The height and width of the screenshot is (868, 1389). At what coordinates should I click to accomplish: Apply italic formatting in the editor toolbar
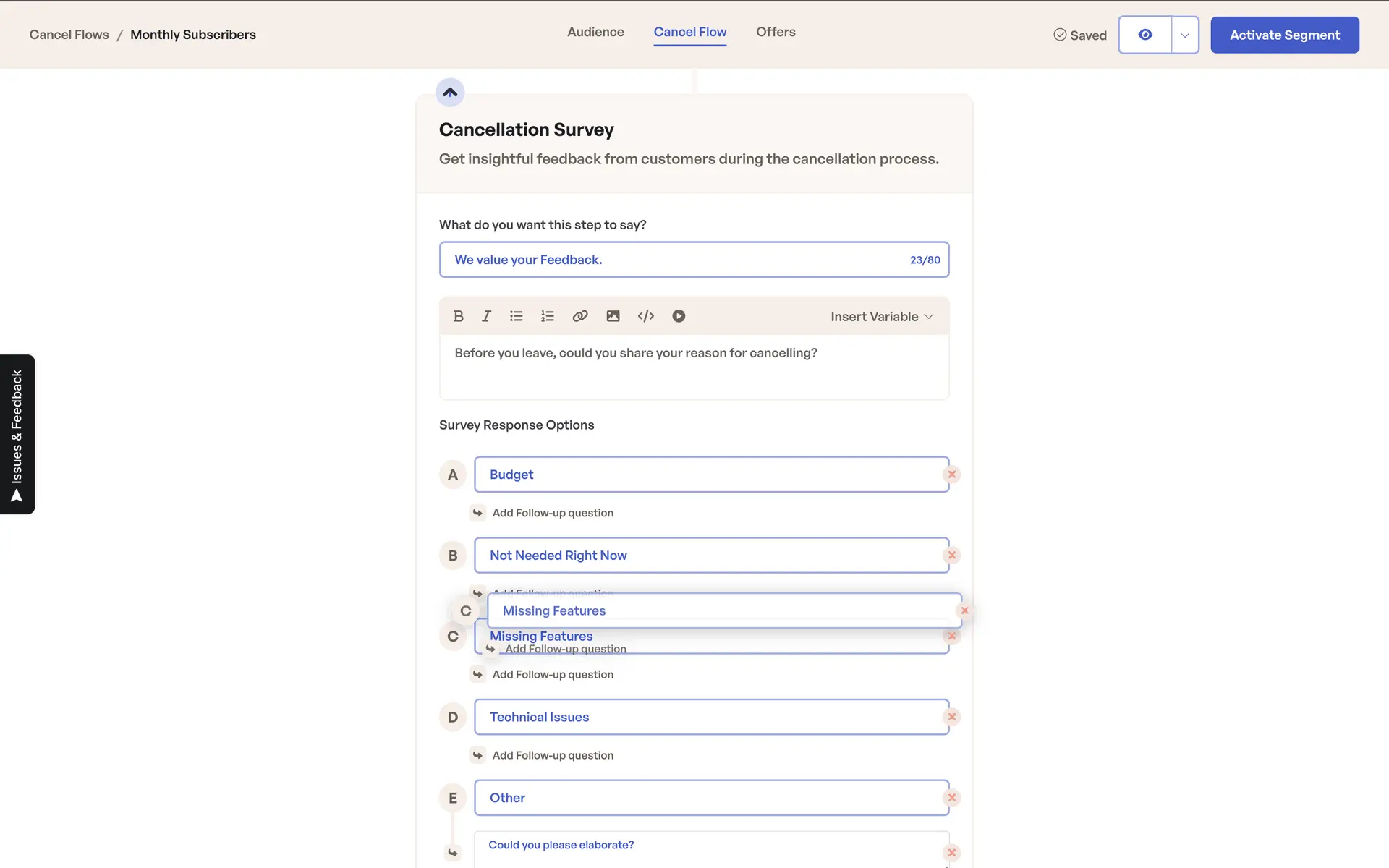tap(486, 316)
